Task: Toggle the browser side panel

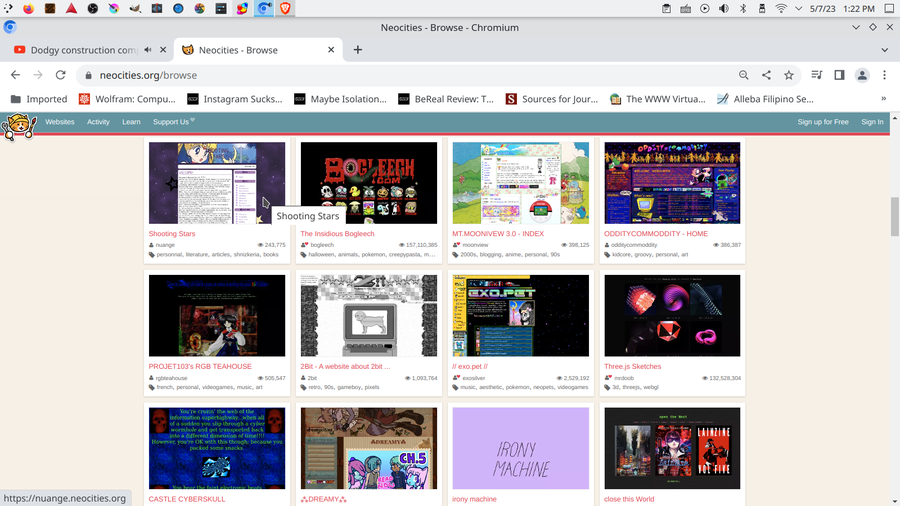Action: tap(839, 75)
